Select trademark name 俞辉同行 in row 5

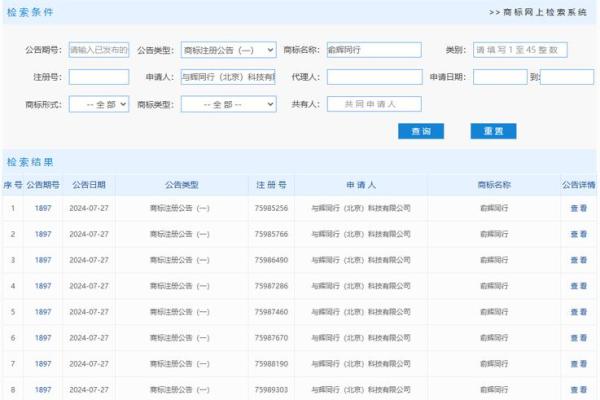pyautogui.click(x=494, y=312)
